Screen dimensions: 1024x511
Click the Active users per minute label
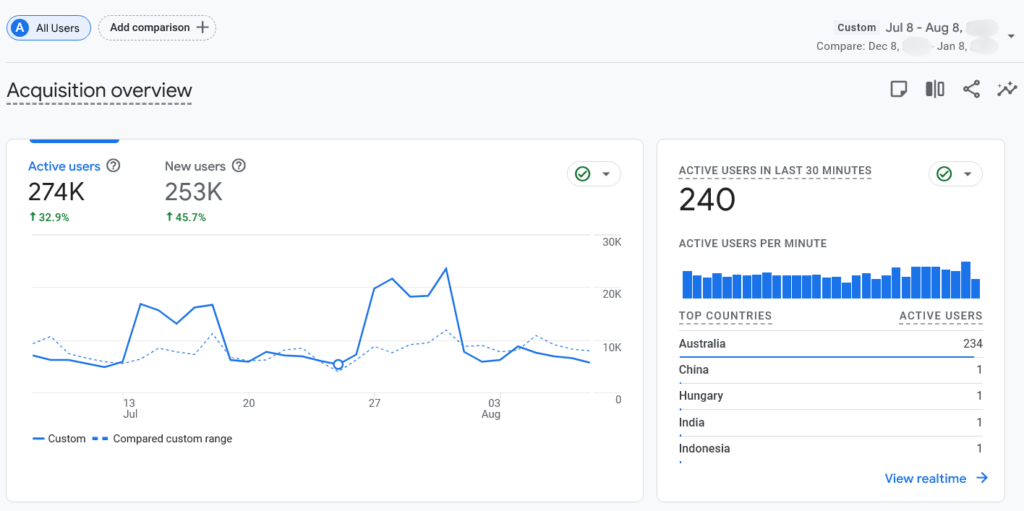point(753,244)
